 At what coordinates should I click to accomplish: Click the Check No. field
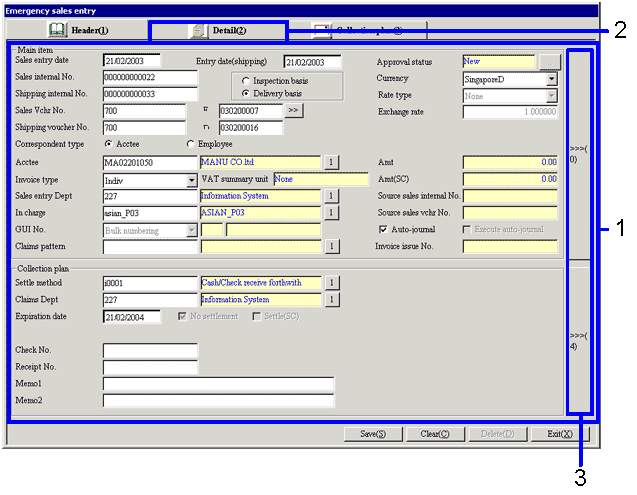pyautogui.click(x=150, y=350)
